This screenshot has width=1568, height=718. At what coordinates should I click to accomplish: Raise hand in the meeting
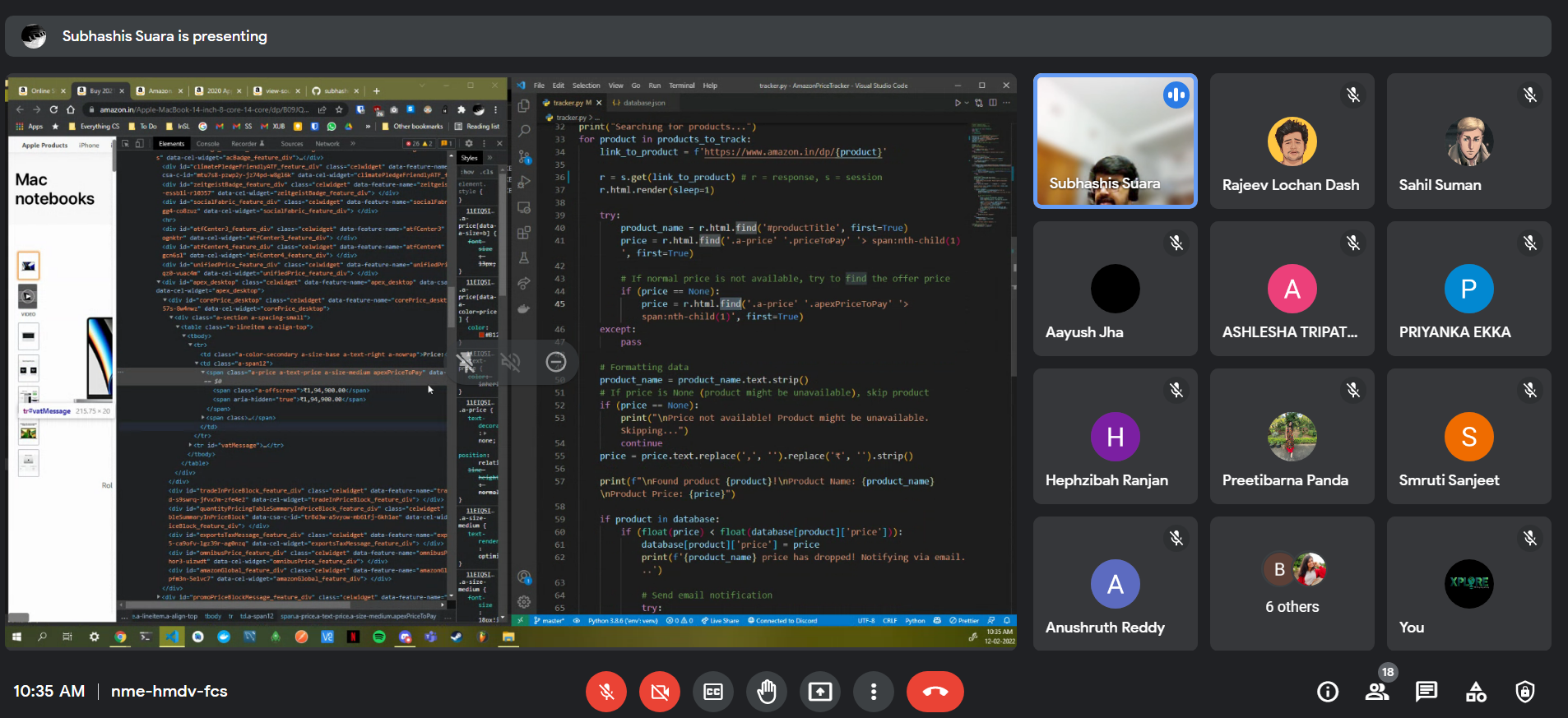(x=767, y=692)
